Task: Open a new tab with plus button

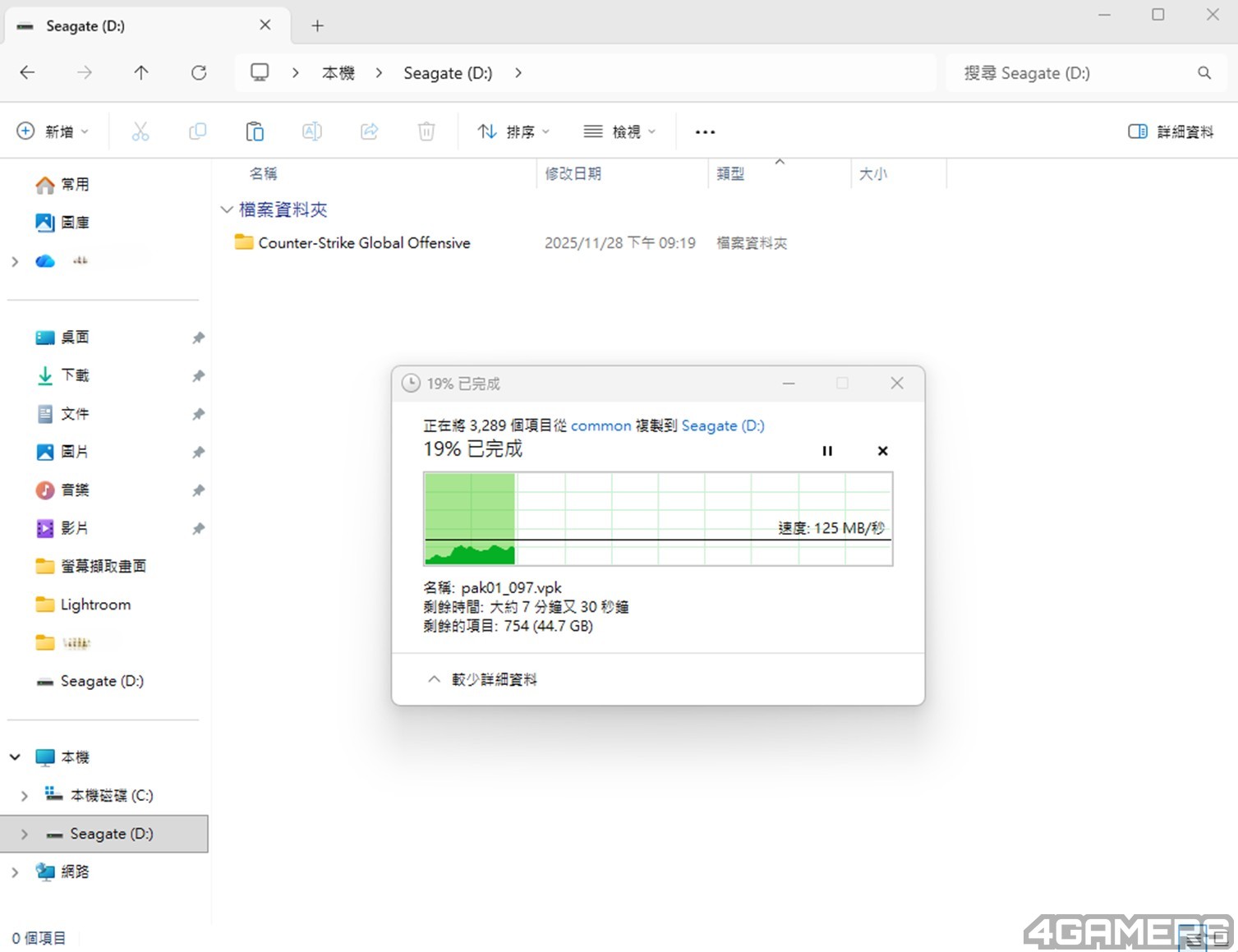Action: coord(318,26)
